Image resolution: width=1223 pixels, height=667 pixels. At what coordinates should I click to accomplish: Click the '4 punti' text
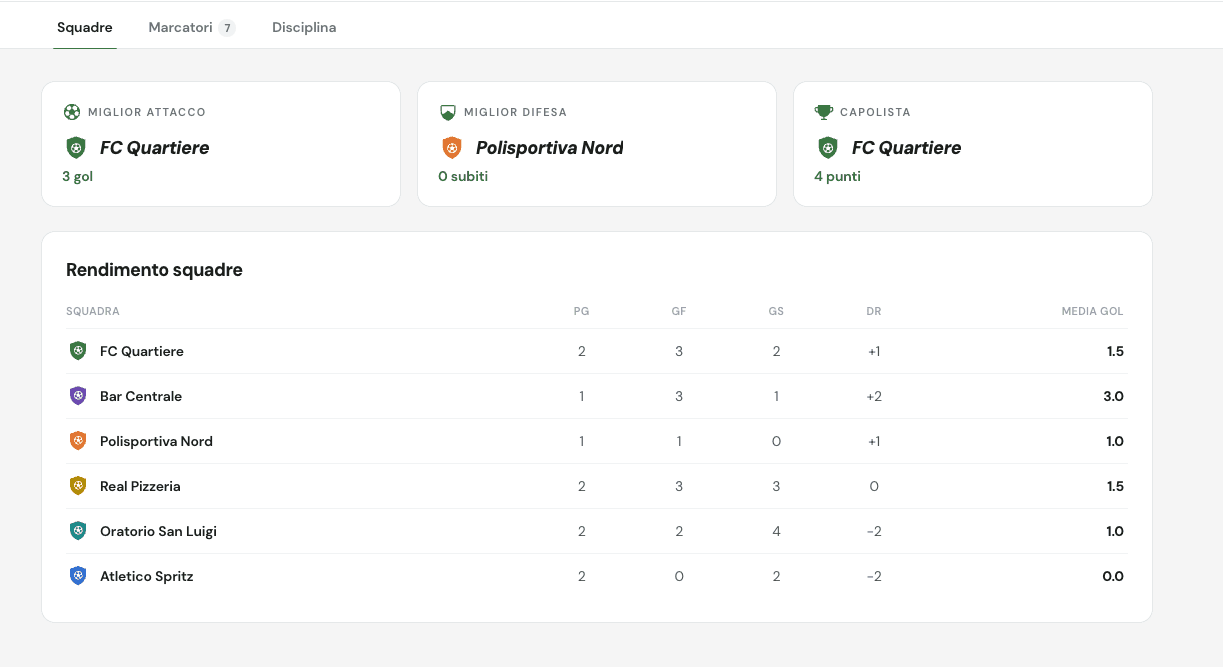click(x=837, y=177)
